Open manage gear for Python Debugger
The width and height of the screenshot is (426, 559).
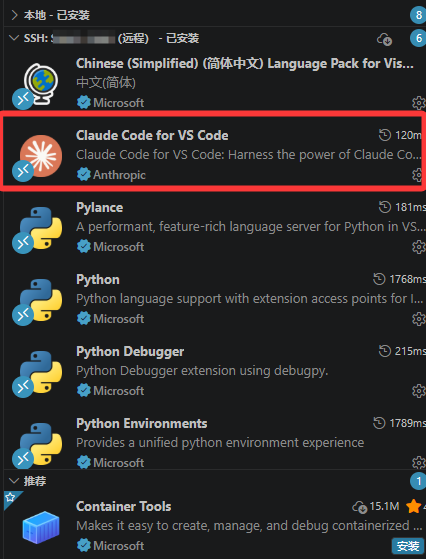click(x=419, y=391)
